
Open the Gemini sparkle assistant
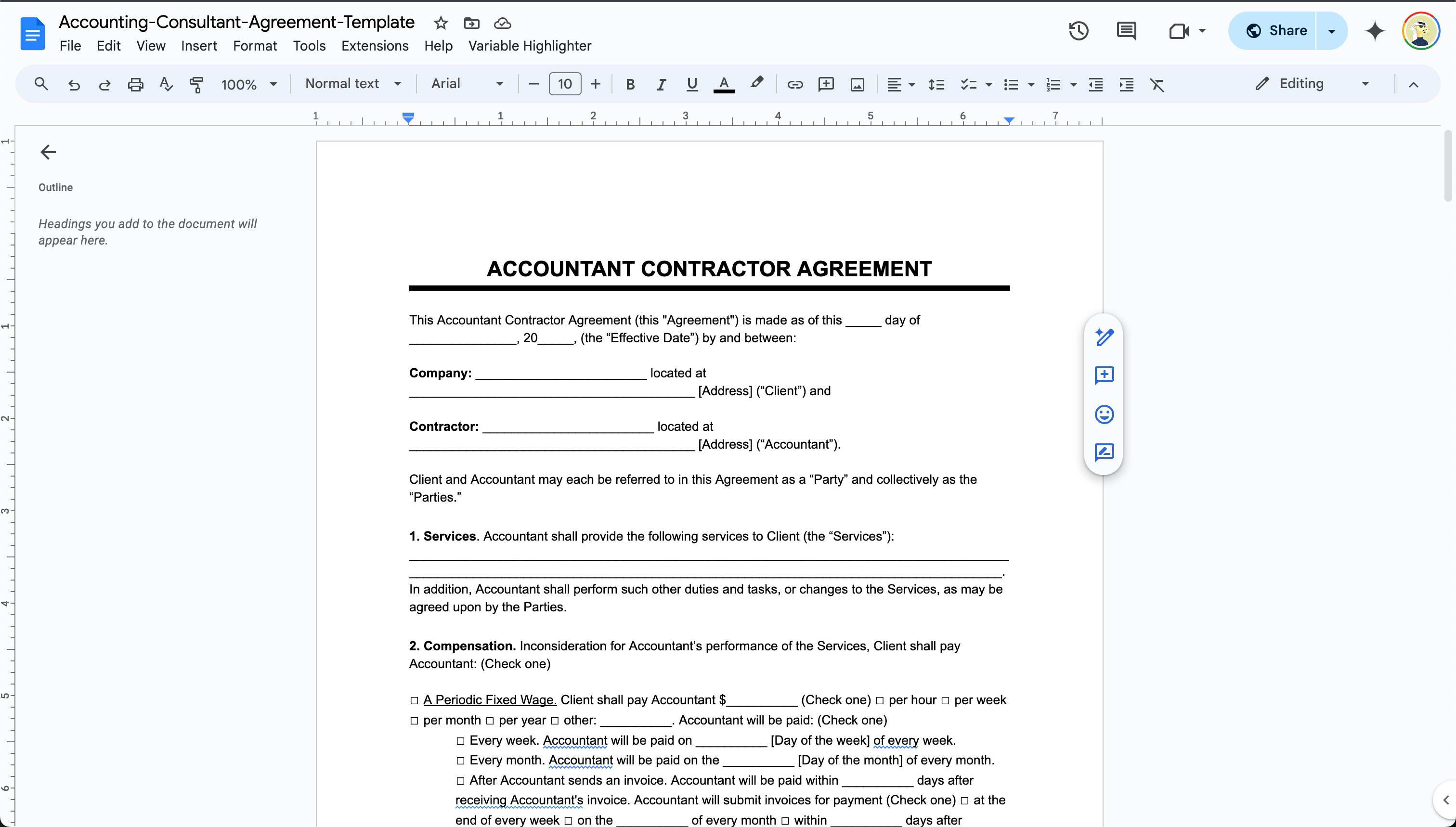pos(1375,31)
